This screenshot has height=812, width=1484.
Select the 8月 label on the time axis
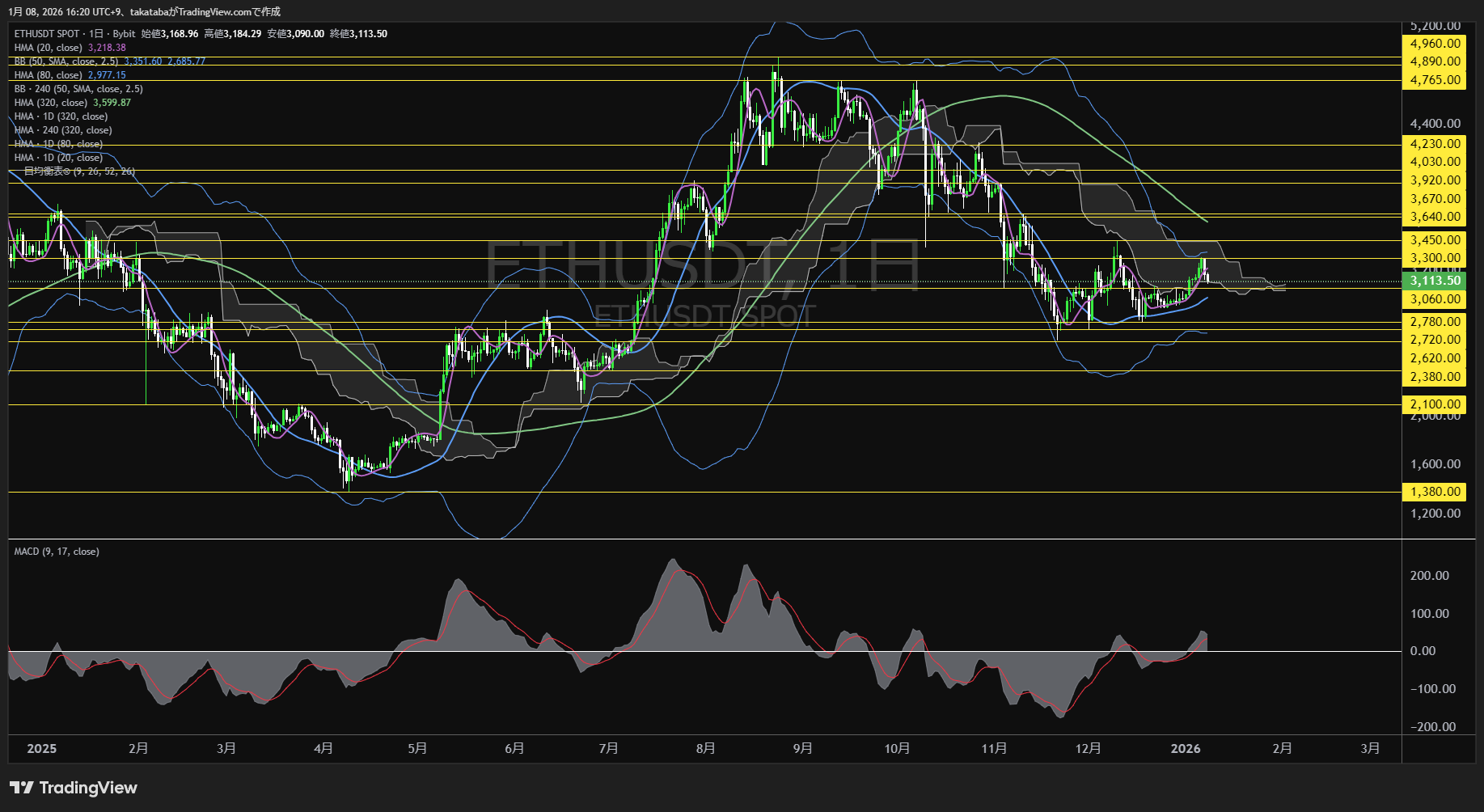[x=706, y=749]
